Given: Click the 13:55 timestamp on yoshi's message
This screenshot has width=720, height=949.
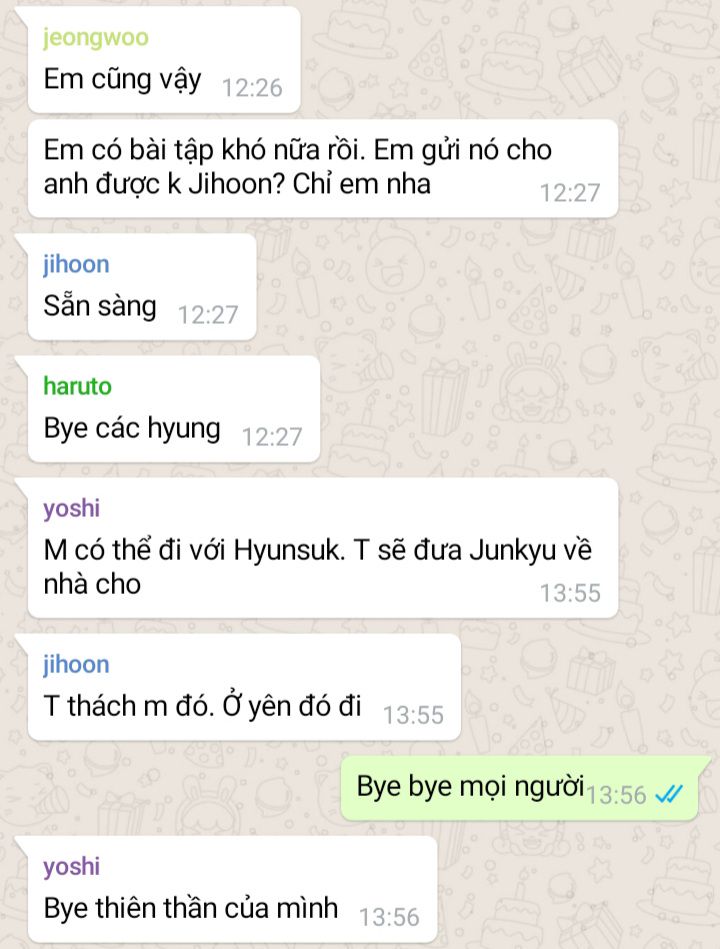Looking at the screenshot, I should tap(570, 594).
